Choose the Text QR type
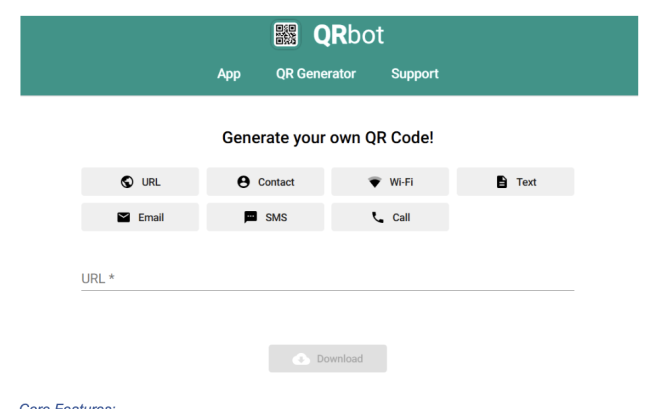 coord(516,182)
